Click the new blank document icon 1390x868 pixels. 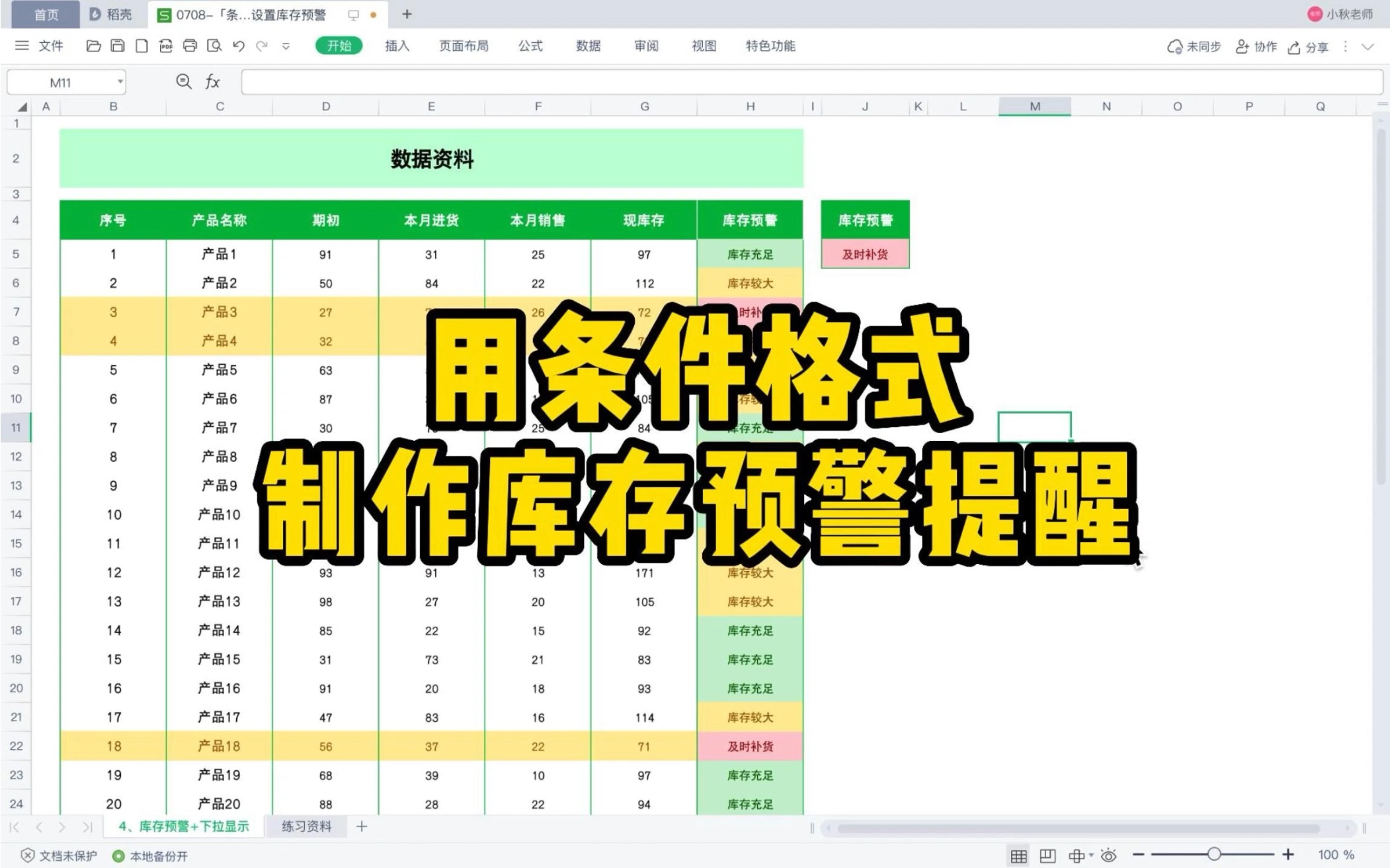click(x=142, y=46)
